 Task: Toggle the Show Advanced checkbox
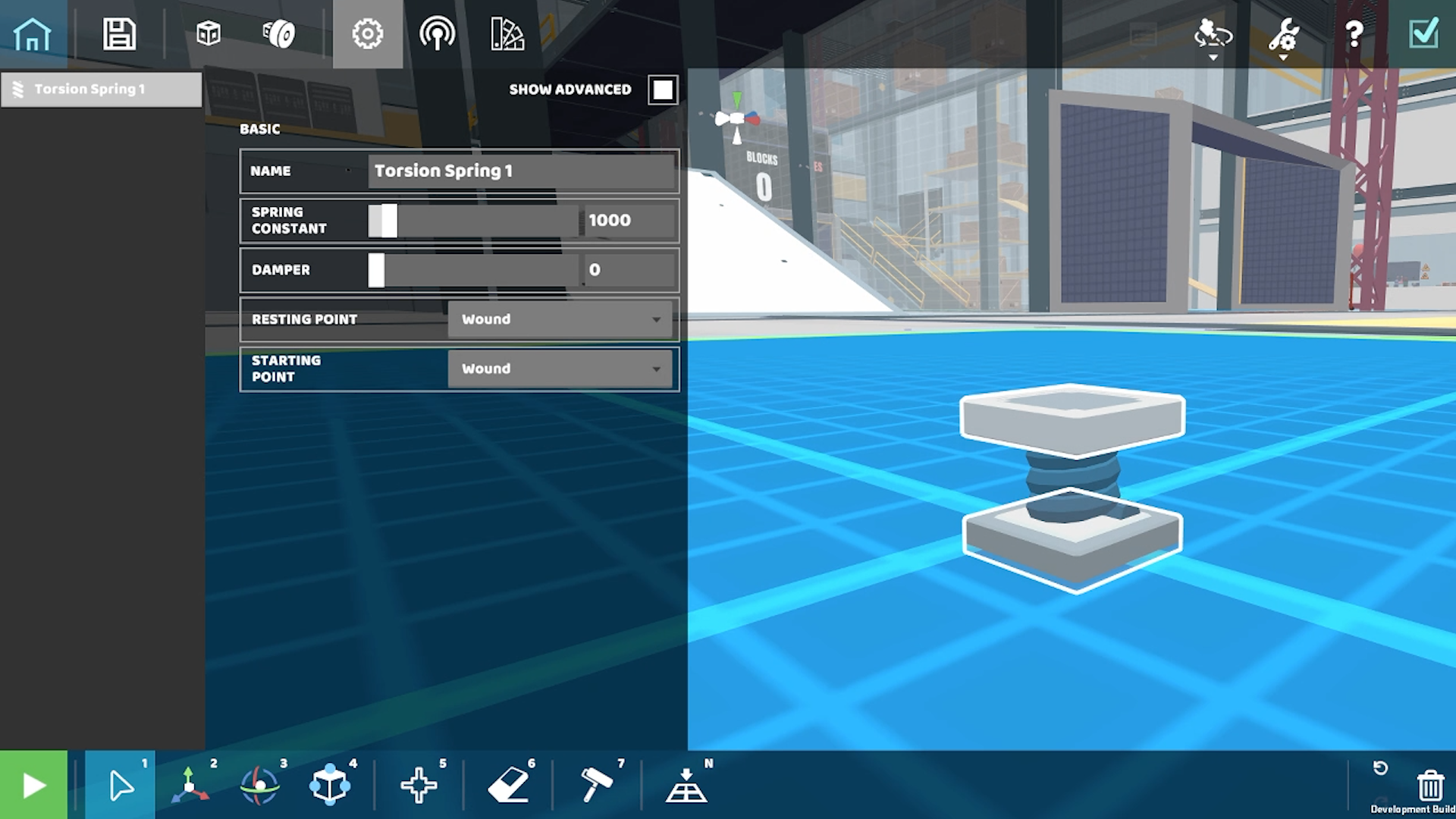coord(663,89)
